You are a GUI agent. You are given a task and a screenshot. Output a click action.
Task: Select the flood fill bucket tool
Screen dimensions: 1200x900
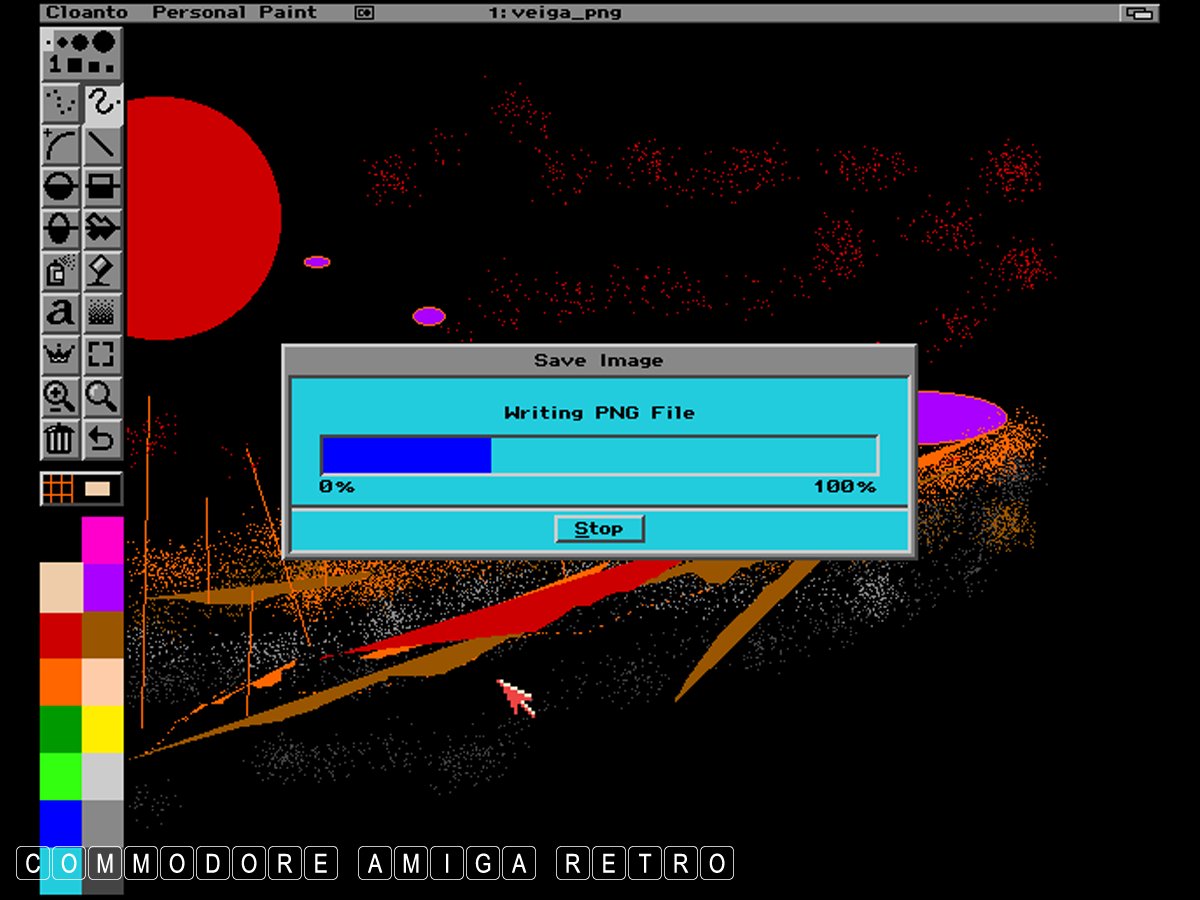[102, 271]
